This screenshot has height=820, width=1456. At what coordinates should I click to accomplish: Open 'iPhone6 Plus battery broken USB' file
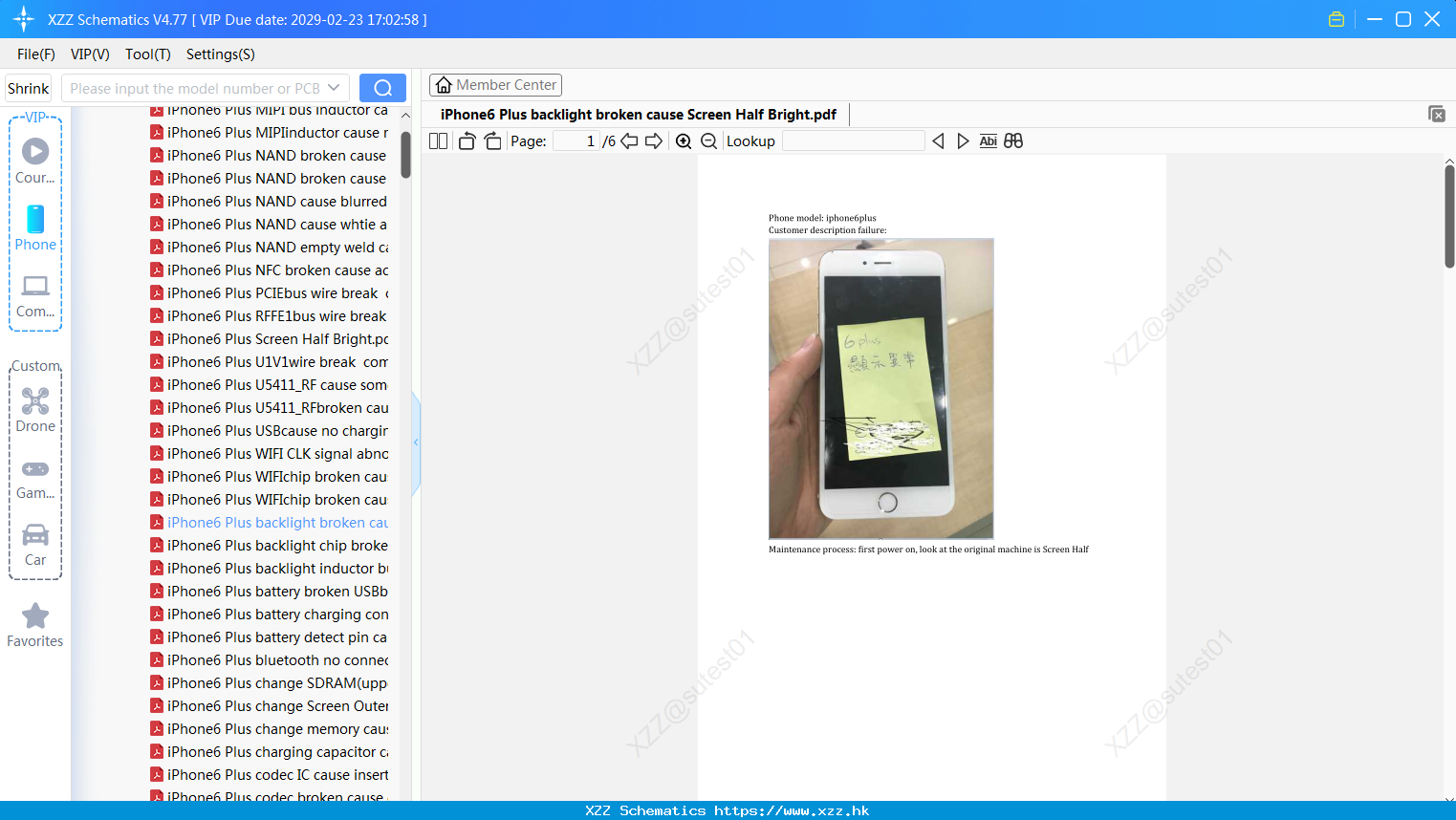pos(269,592)
